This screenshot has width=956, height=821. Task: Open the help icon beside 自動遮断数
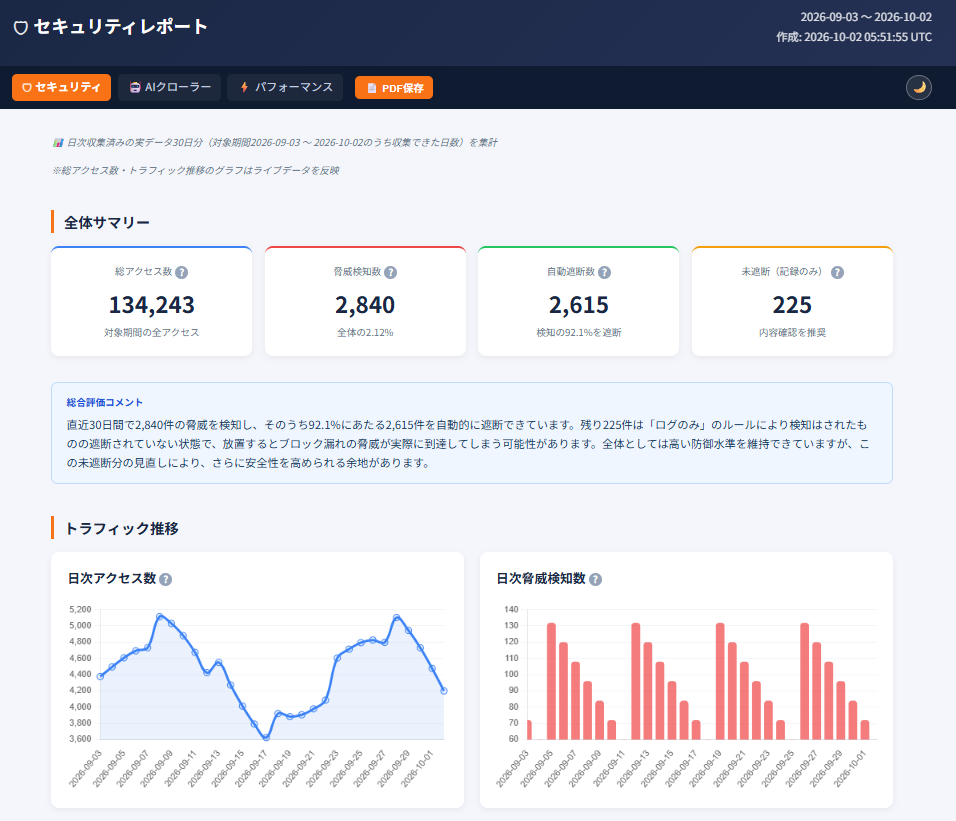point(604,272)
